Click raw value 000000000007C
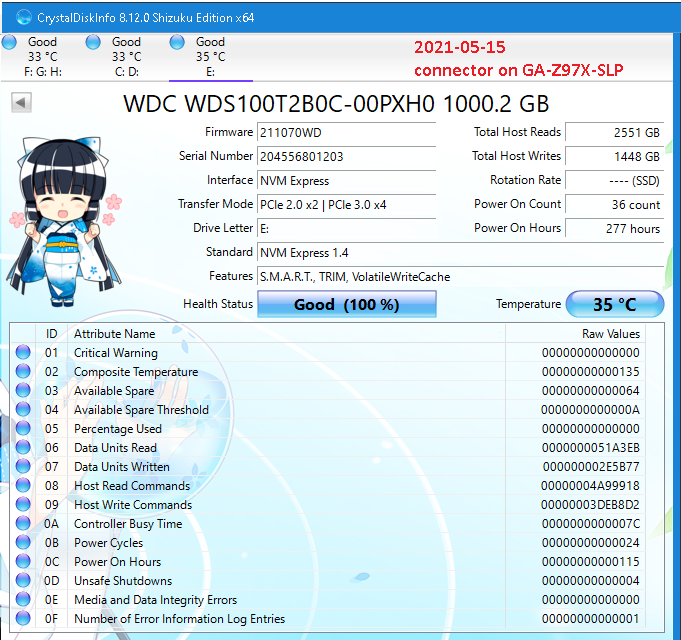Viewport: 681px width, 640px height. [591, 524]
